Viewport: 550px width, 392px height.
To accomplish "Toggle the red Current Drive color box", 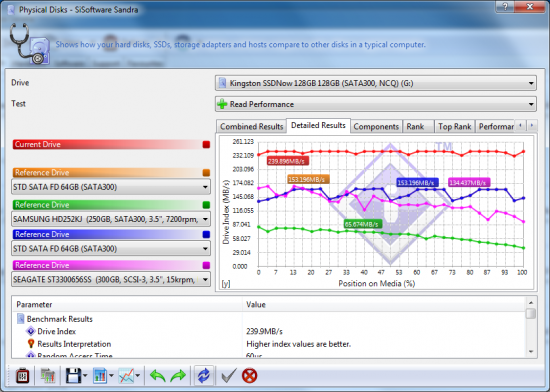I will pos(206,144).
